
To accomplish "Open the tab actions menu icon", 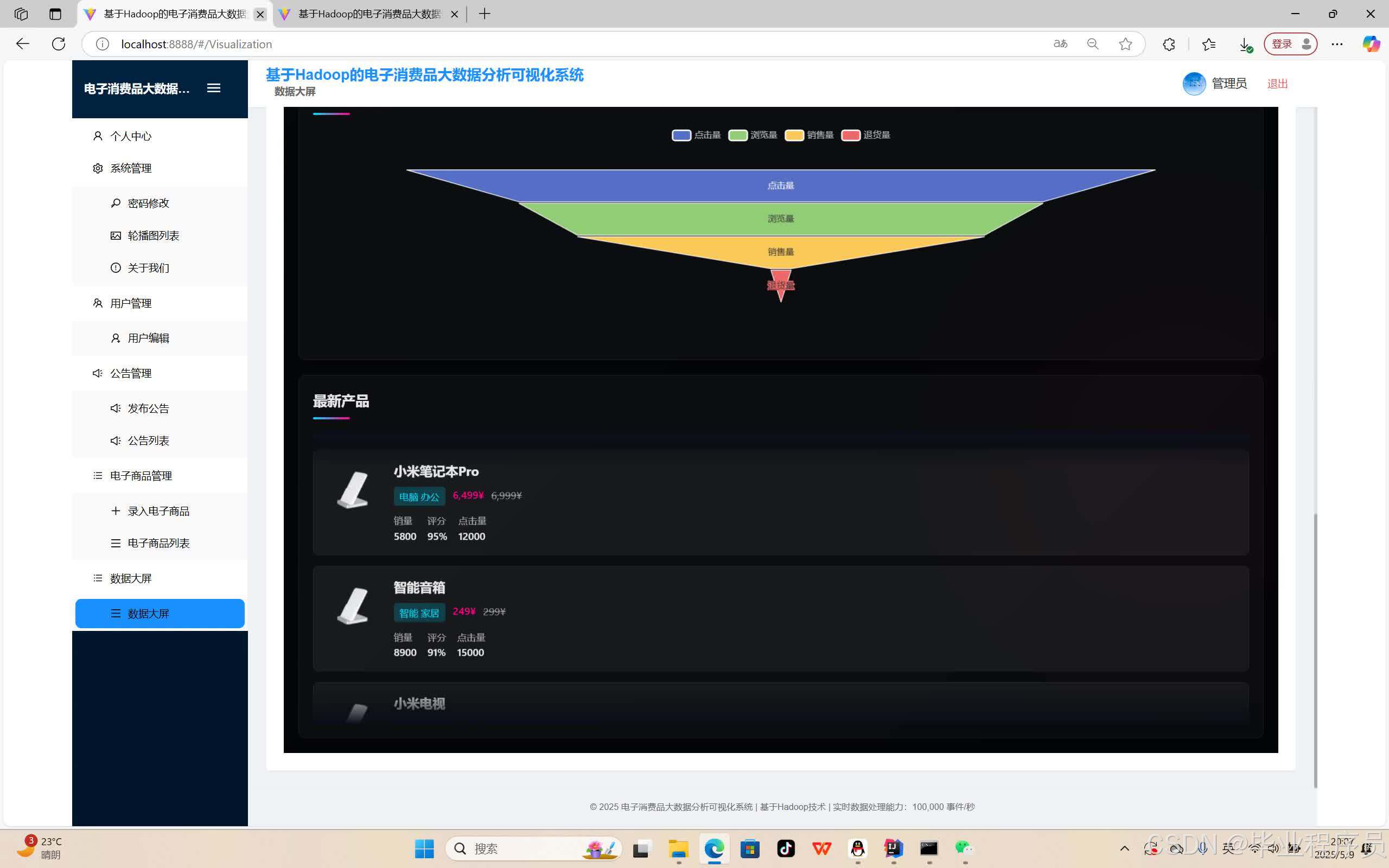I will [x=55, y=14].
